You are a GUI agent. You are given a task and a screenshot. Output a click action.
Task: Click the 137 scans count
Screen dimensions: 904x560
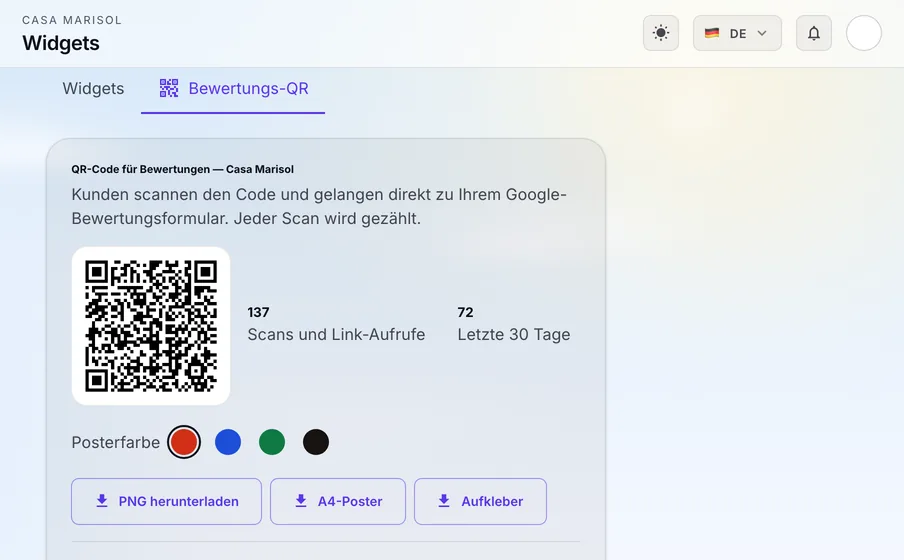258,313
